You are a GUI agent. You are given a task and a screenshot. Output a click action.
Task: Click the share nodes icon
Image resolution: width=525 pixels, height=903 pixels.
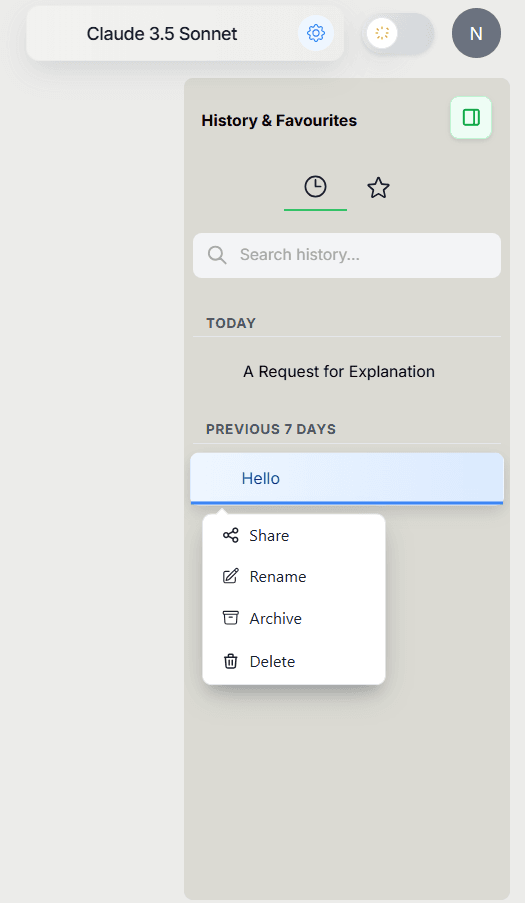pos(230,536)
